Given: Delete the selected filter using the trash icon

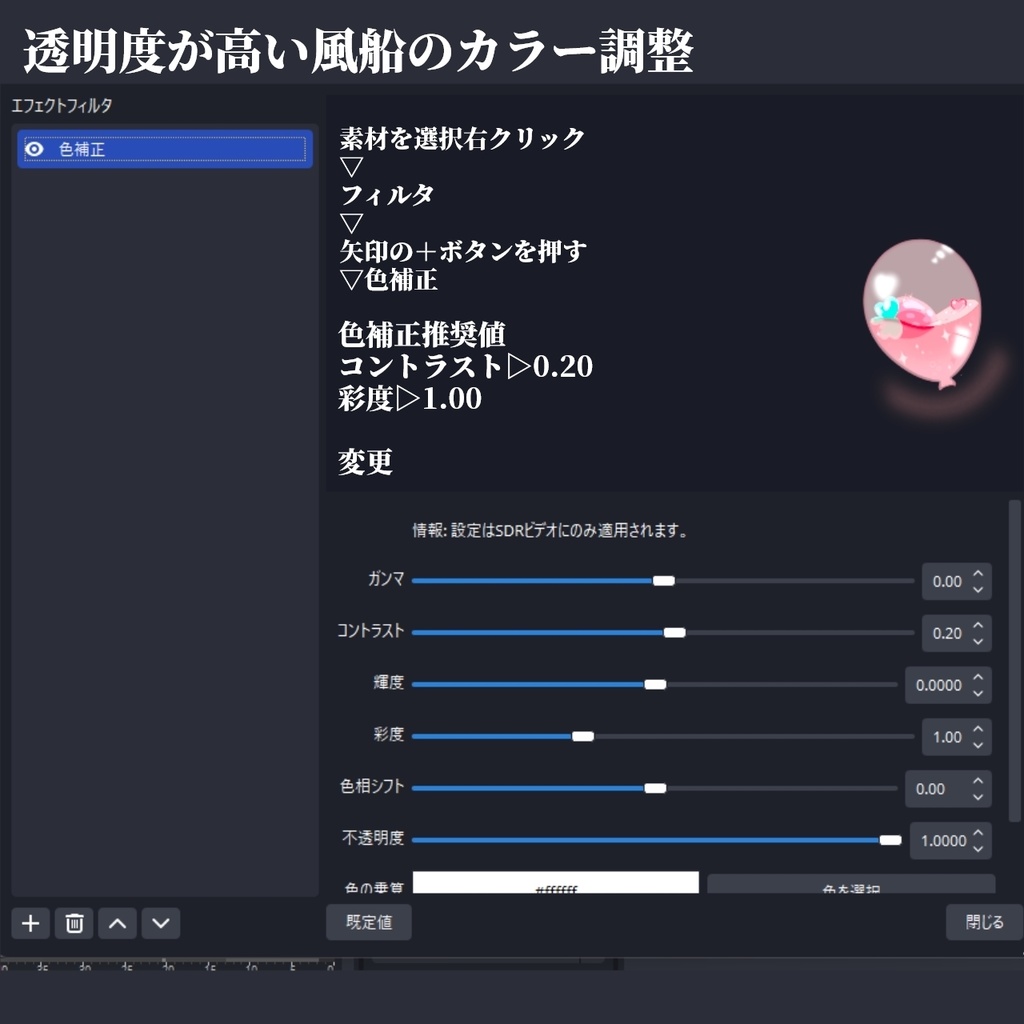Looking at the screenshot, I should pyautogui.click(x=73, y=923).
